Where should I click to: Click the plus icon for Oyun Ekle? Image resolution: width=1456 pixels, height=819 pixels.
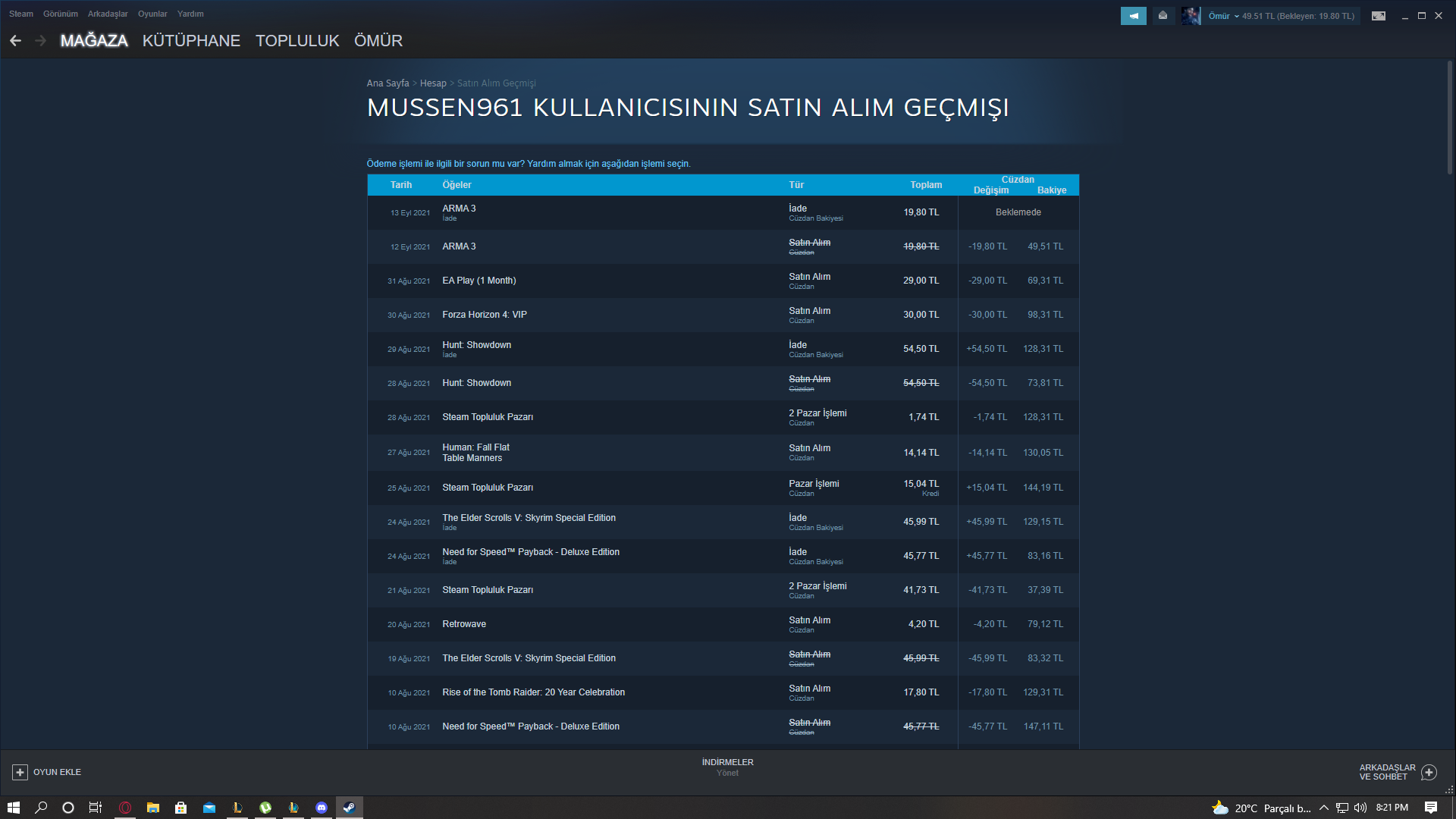pyautogui.click(x=20, y=772)
